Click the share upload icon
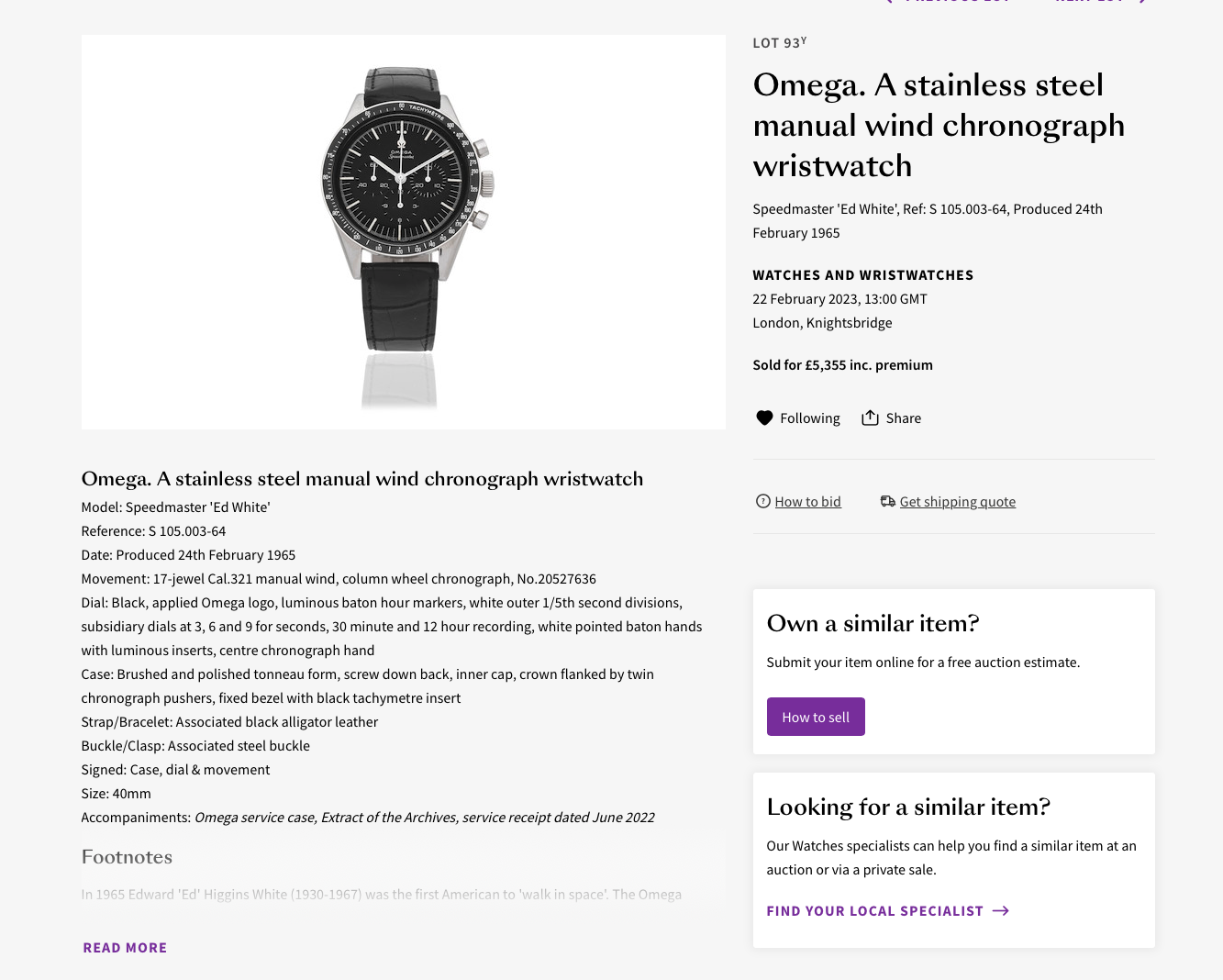The width and height of the screenshot is (1223, 980). 870,418
